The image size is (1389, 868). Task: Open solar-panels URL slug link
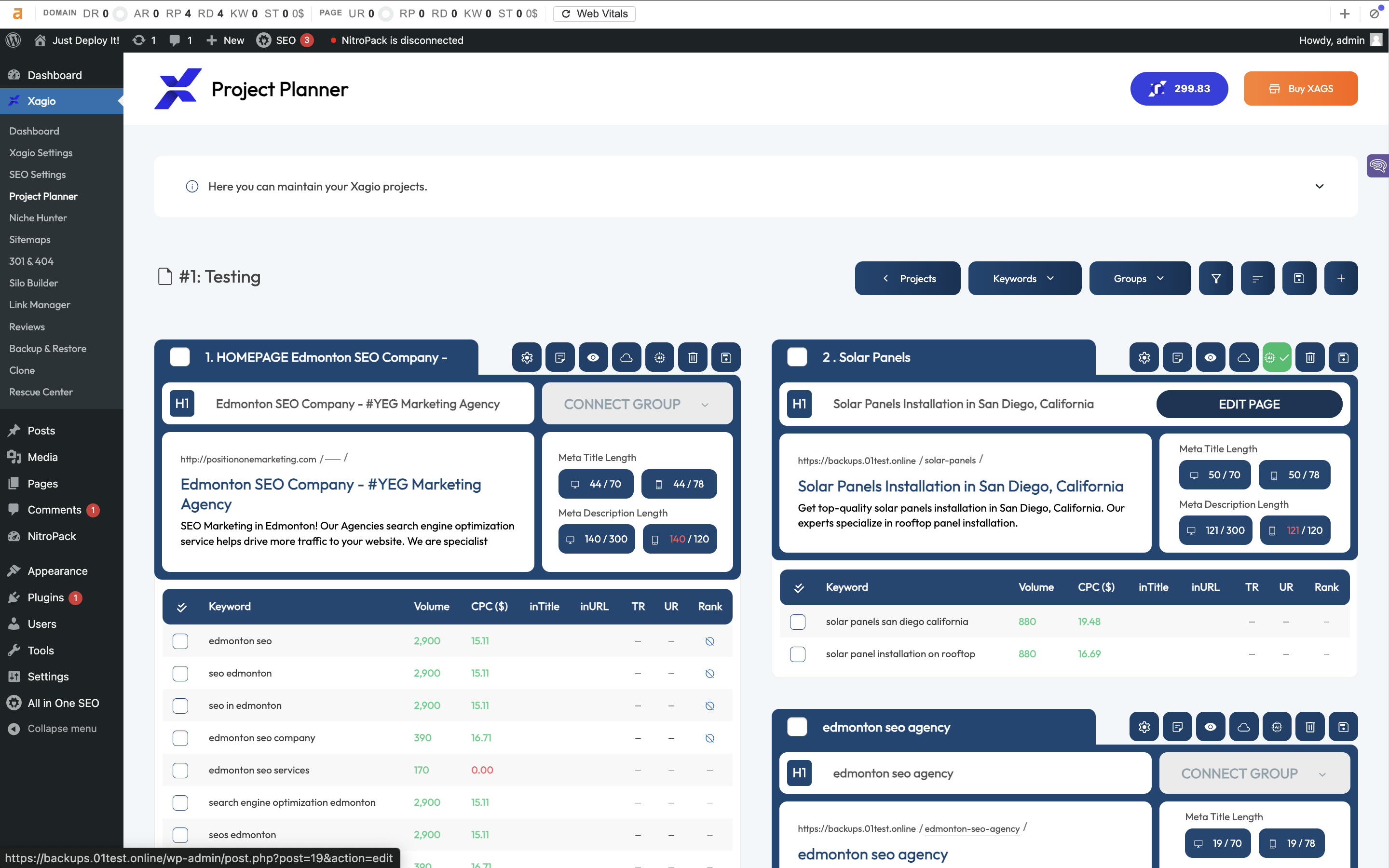[x=950, y=461]
